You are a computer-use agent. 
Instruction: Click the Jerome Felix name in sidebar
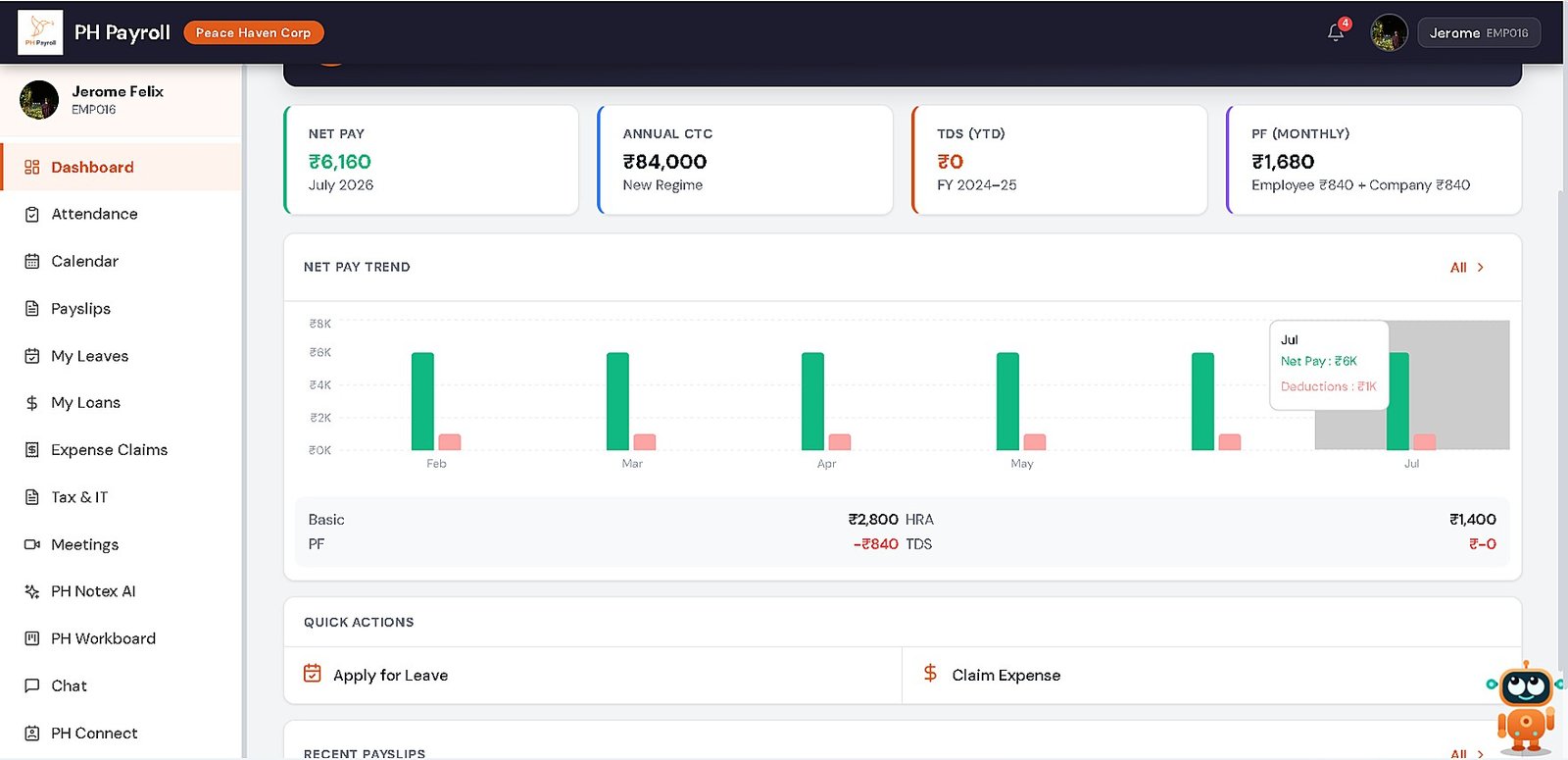(118, 91)
